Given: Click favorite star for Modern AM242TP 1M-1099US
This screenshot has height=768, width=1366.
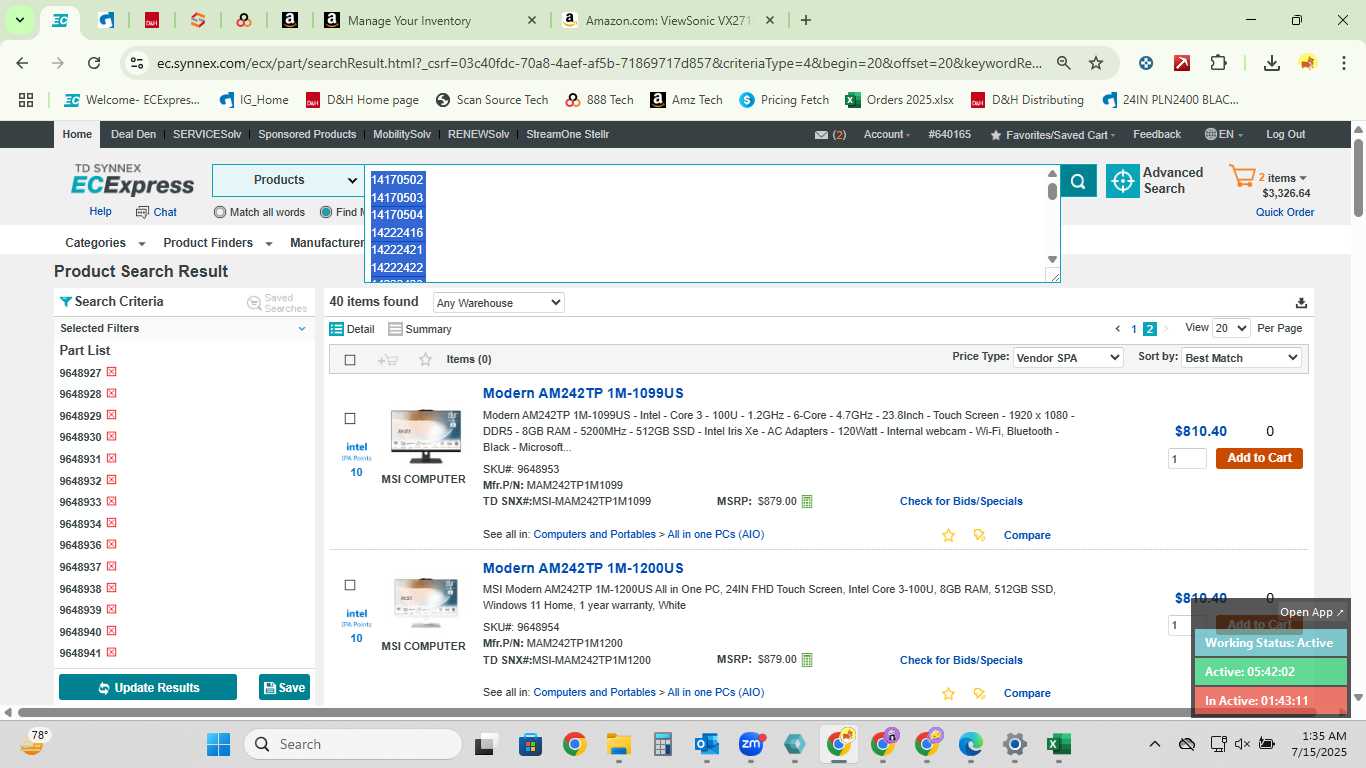Looking at the screenshot, I should click(948, 535).
